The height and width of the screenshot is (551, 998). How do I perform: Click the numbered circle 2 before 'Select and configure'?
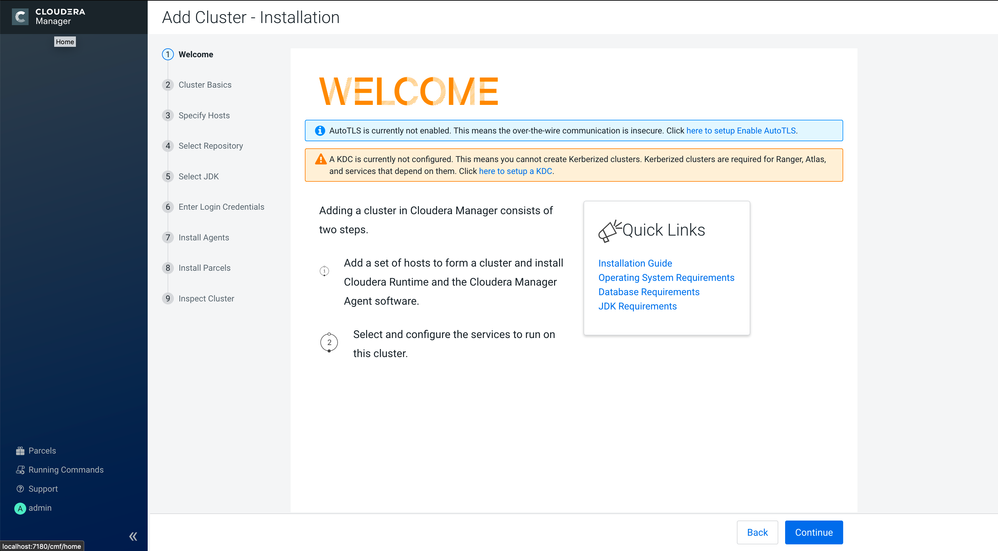tap(329, 342)
